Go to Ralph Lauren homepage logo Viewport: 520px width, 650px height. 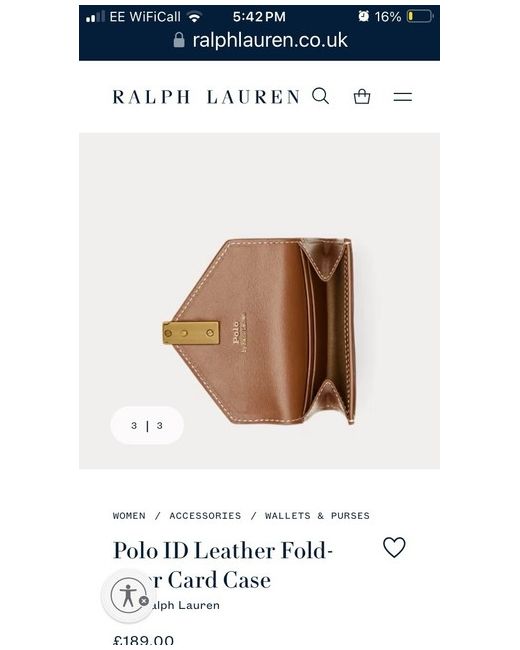(x=206, y=97)
